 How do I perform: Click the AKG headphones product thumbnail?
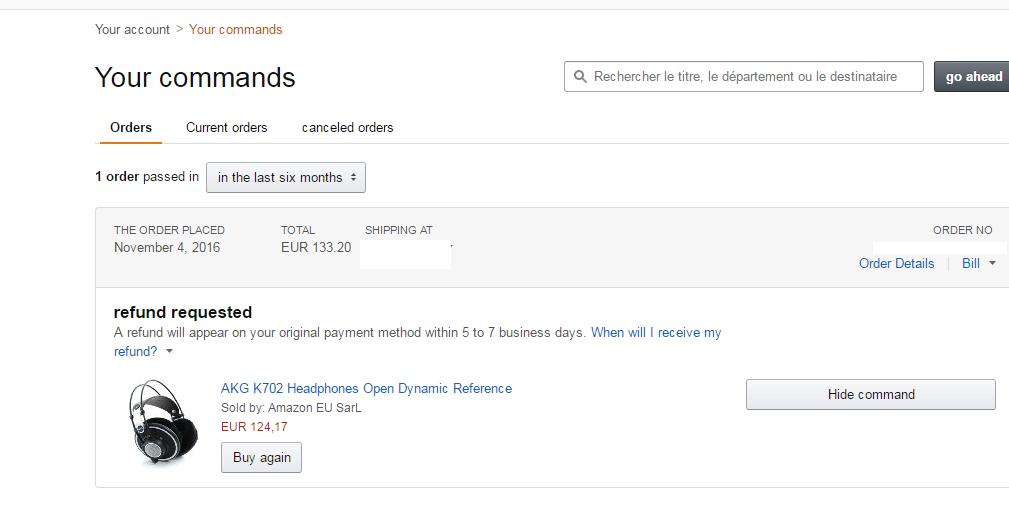point(151,422)
